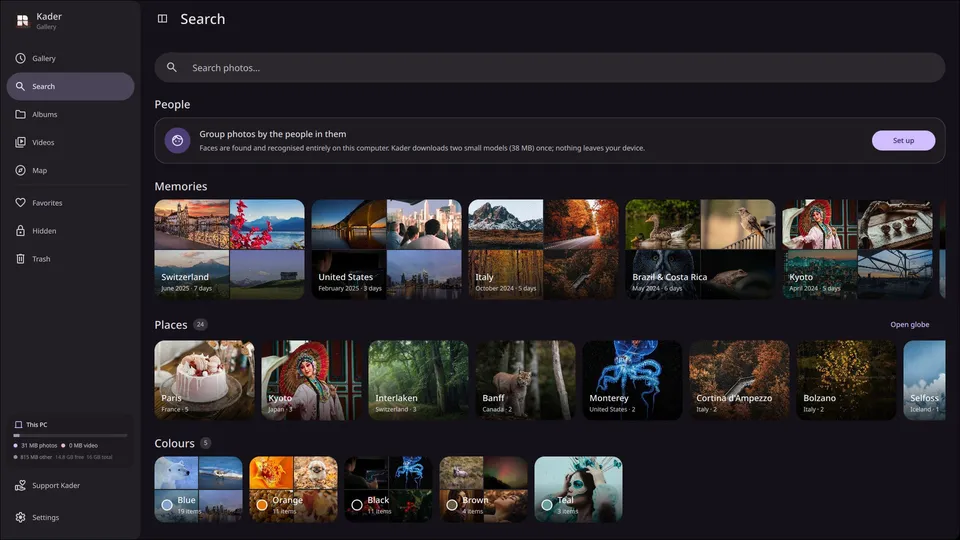Click the This PC device icon
Screen dimensions: 960x540
tap(18, 424)
